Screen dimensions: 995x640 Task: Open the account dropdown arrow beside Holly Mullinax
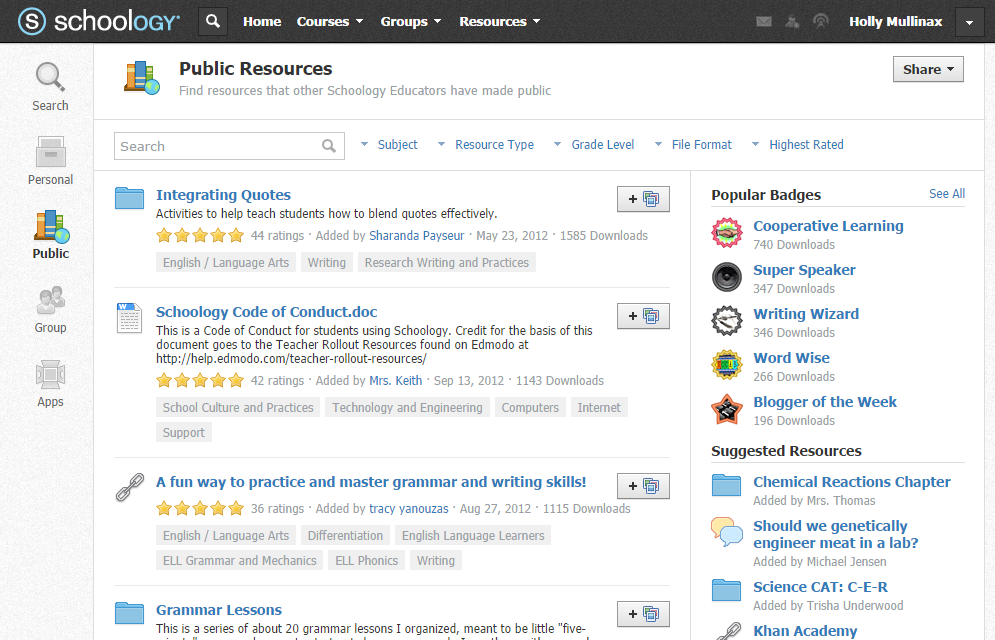coord(970,22)
